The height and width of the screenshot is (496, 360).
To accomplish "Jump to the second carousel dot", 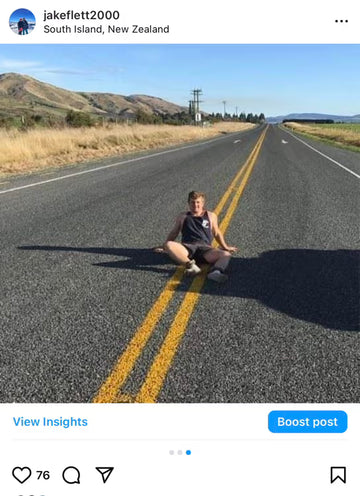I will 180,452.
